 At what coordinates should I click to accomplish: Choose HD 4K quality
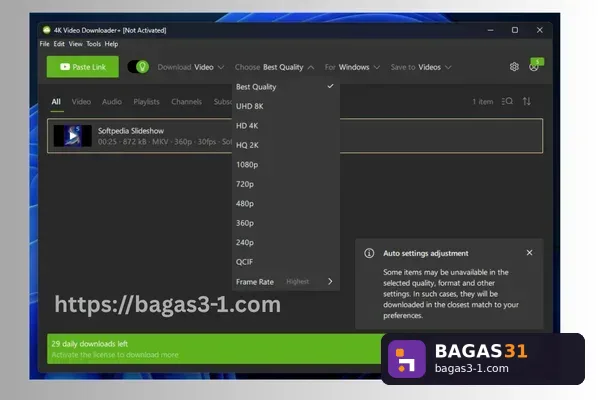click(285, 126)
